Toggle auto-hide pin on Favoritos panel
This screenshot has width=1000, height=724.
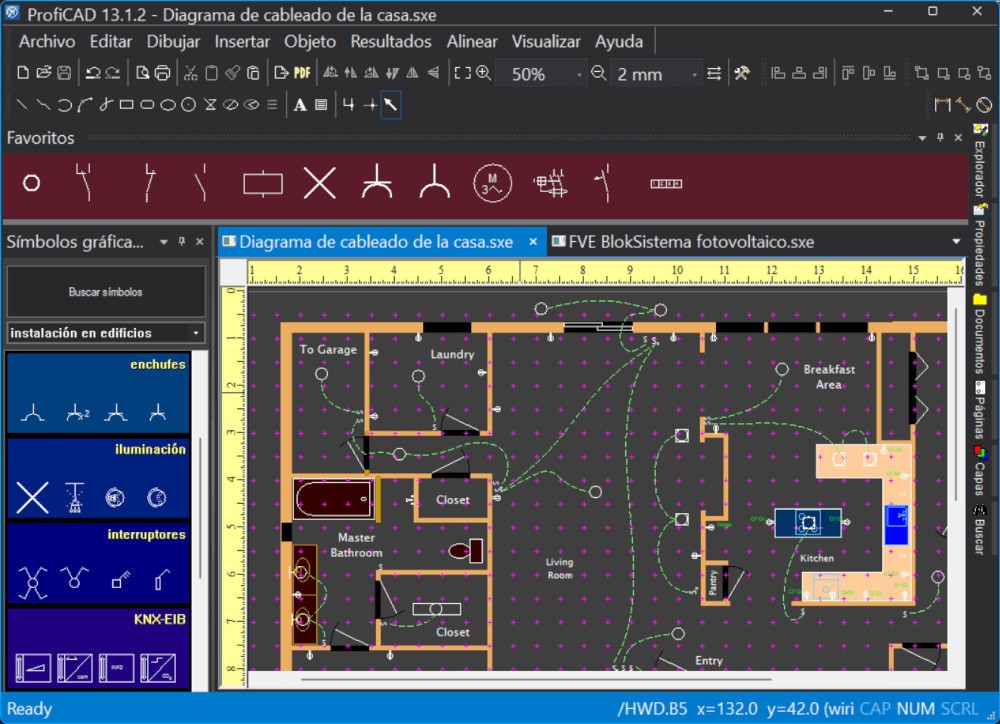click(940, 138)
